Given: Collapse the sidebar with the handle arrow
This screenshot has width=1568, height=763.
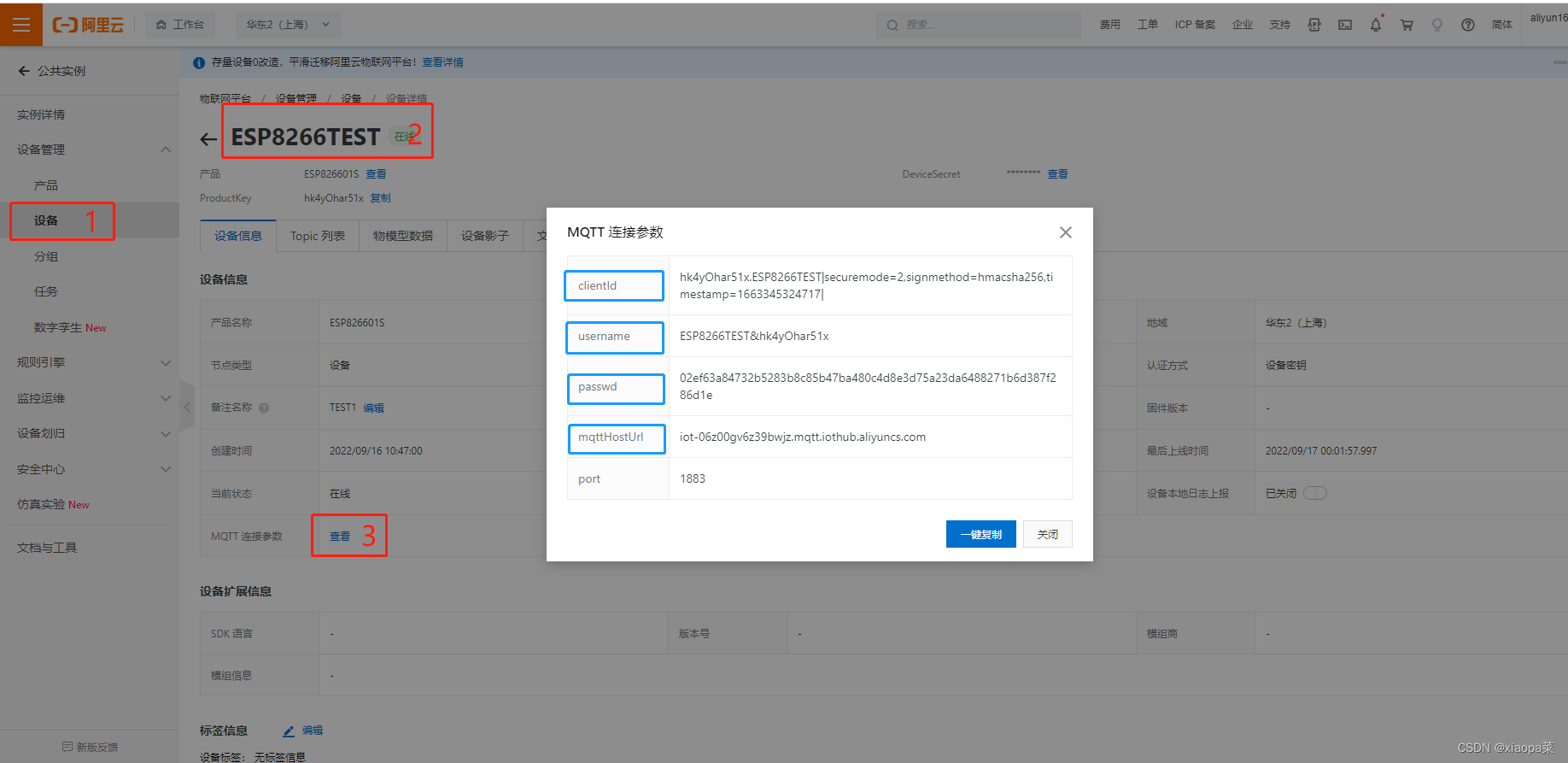Looking at the screenshot, I should tap(187, 407).
